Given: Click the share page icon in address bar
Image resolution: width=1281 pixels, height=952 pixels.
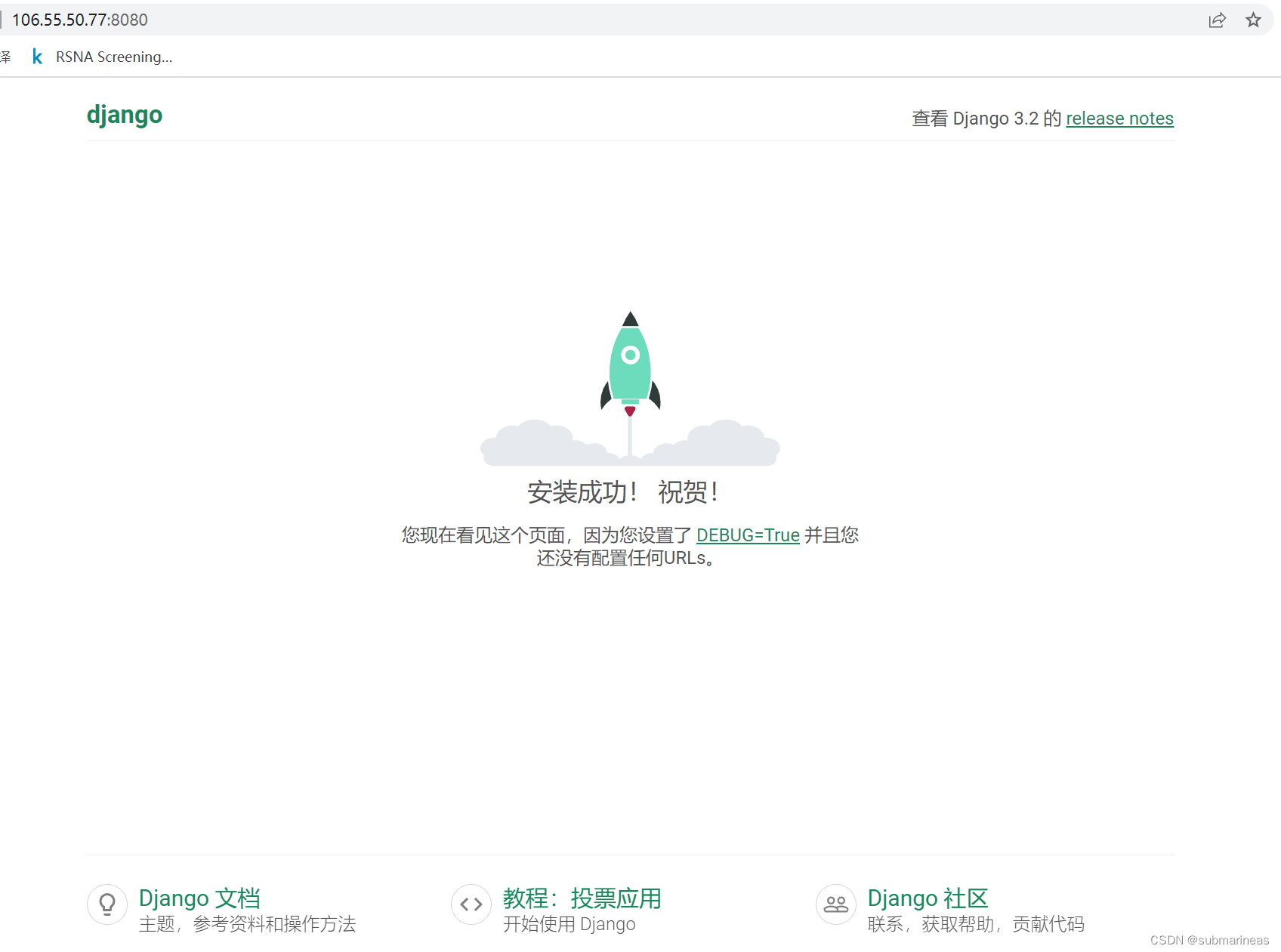Looking at the screenshot, I should tap(1217, 20).
